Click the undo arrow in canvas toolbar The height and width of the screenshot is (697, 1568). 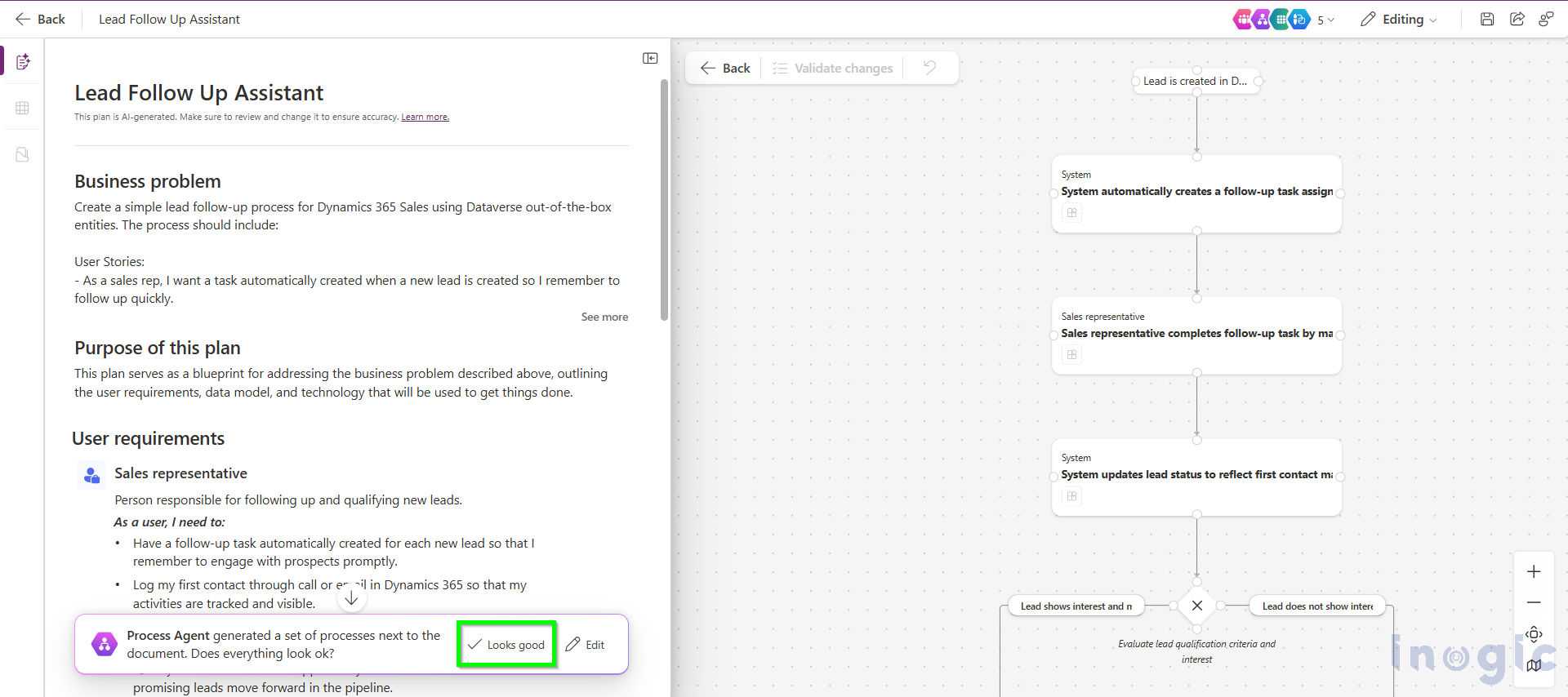(929, 68)
